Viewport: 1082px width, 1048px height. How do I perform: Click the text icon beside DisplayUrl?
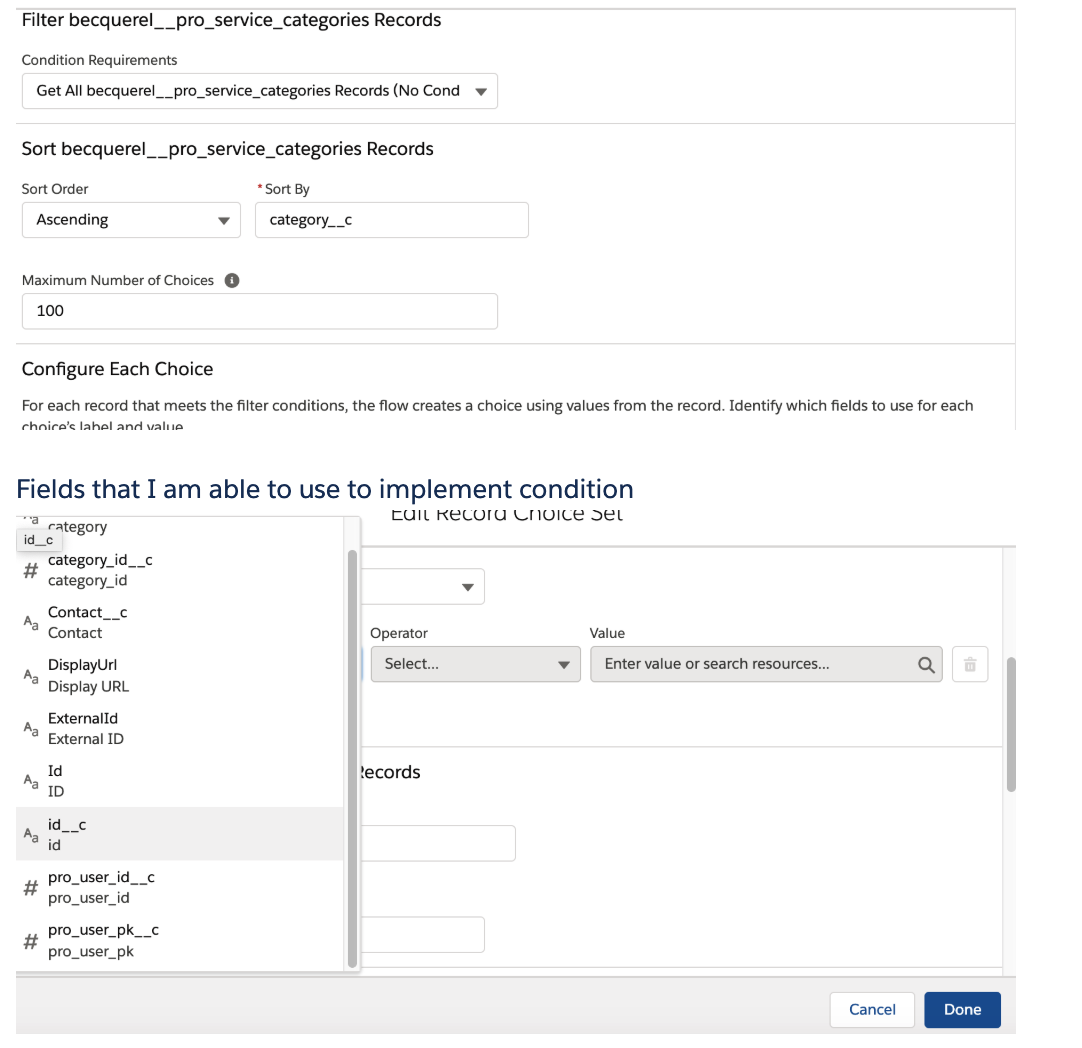pos(31,675)
